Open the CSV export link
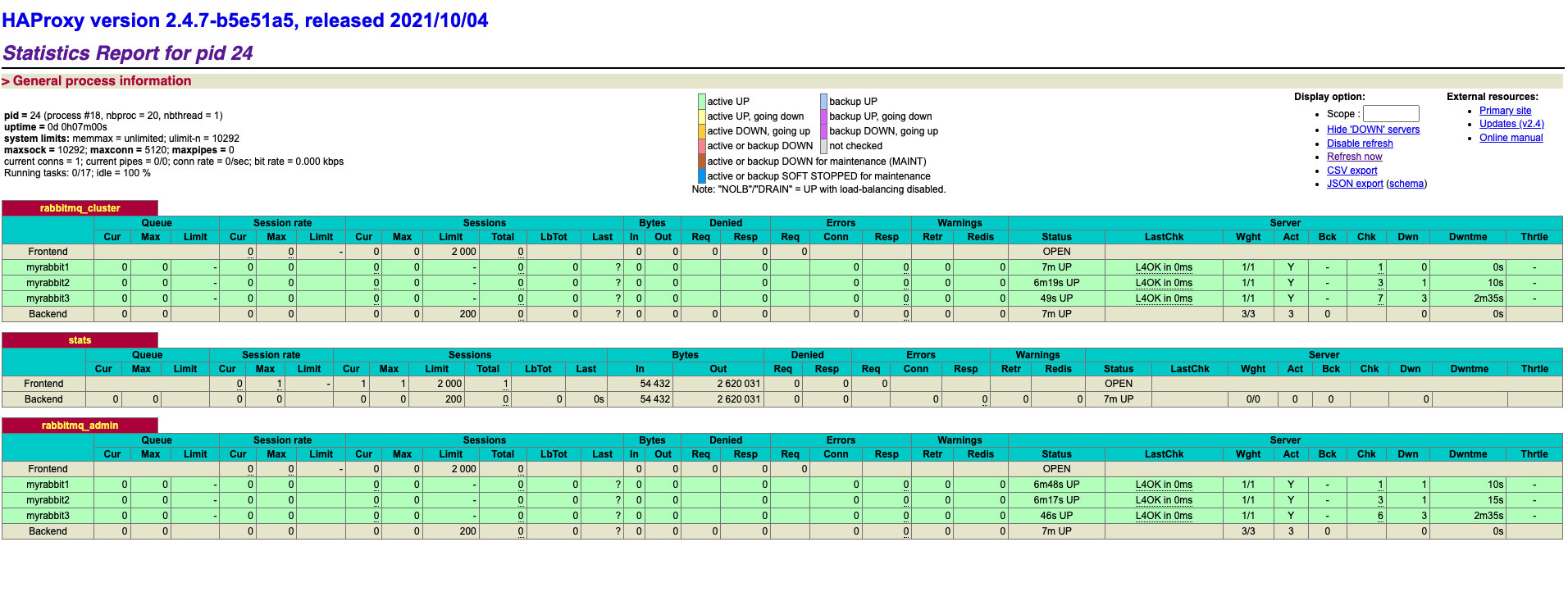Viewport: 1568px width, 592px height. (1351, 171)
